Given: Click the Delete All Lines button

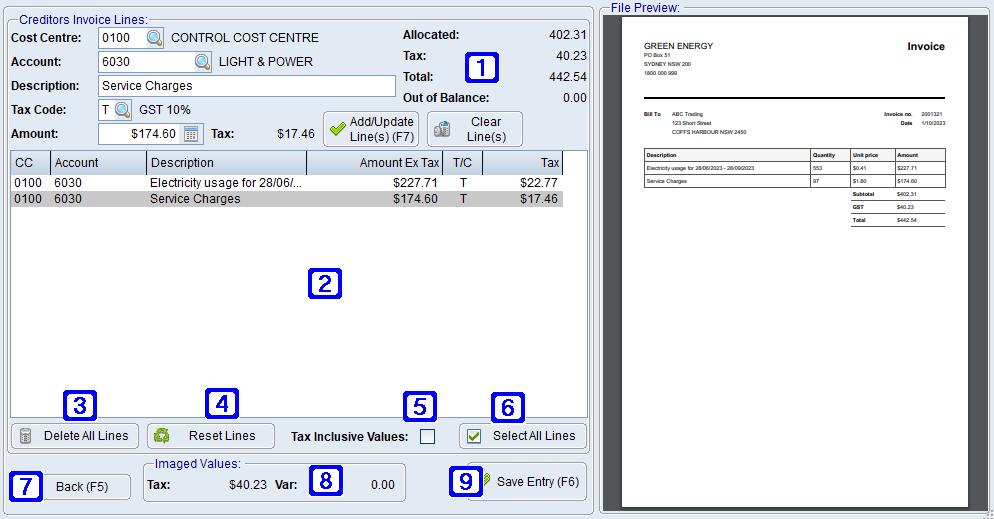Looking at the screenshot, I should click(x=75, y=436).
